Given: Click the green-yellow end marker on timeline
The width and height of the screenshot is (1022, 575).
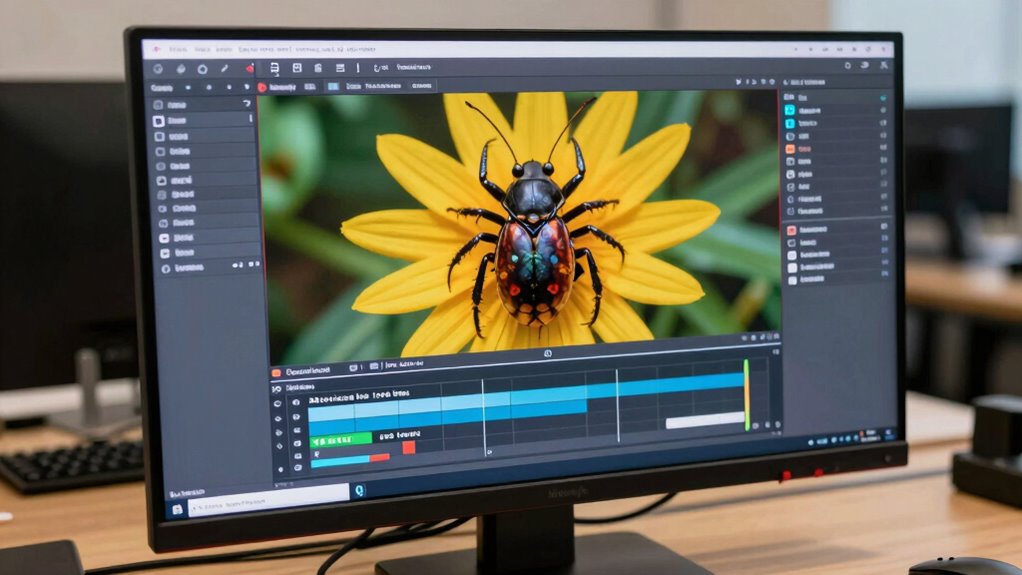Looking at the screenshot, I should point(746,395).
